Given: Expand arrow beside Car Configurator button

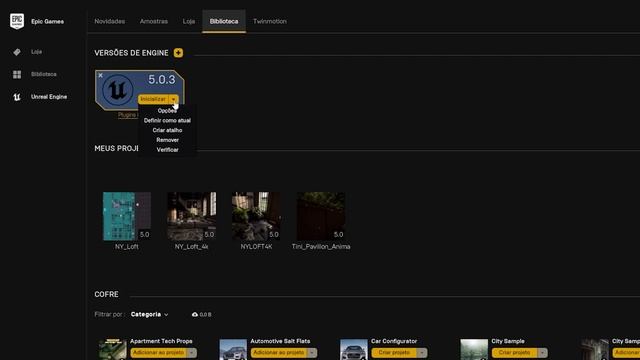Looking at the screenshot, I should (x=422, y=353).
